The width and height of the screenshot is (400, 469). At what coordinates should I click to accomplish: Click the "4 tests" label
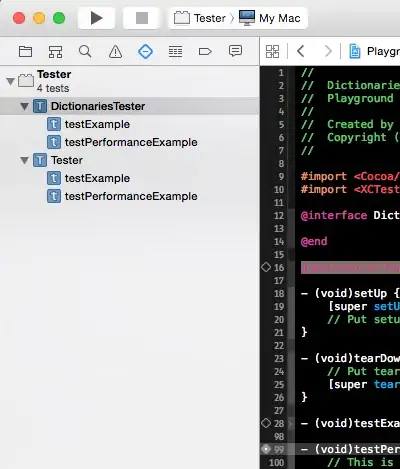coord(53,88)
